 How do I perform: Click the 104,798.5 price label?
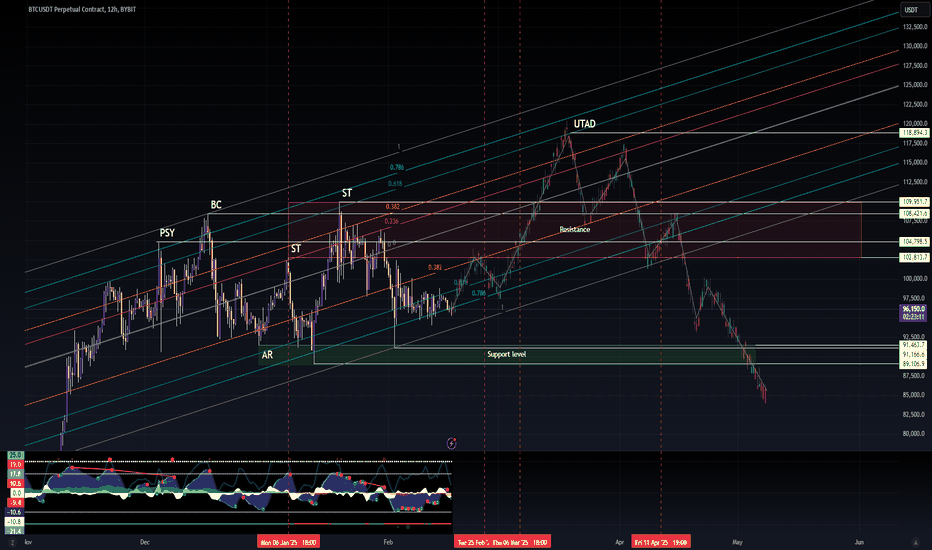(x=915, y=241)
